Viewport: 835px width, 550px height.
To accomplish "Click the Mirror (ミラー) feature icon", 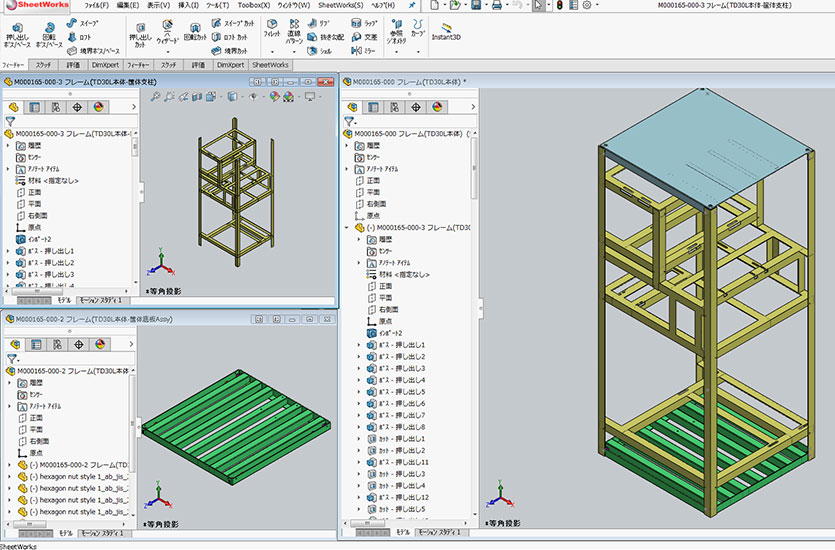I will coord(356,51).
